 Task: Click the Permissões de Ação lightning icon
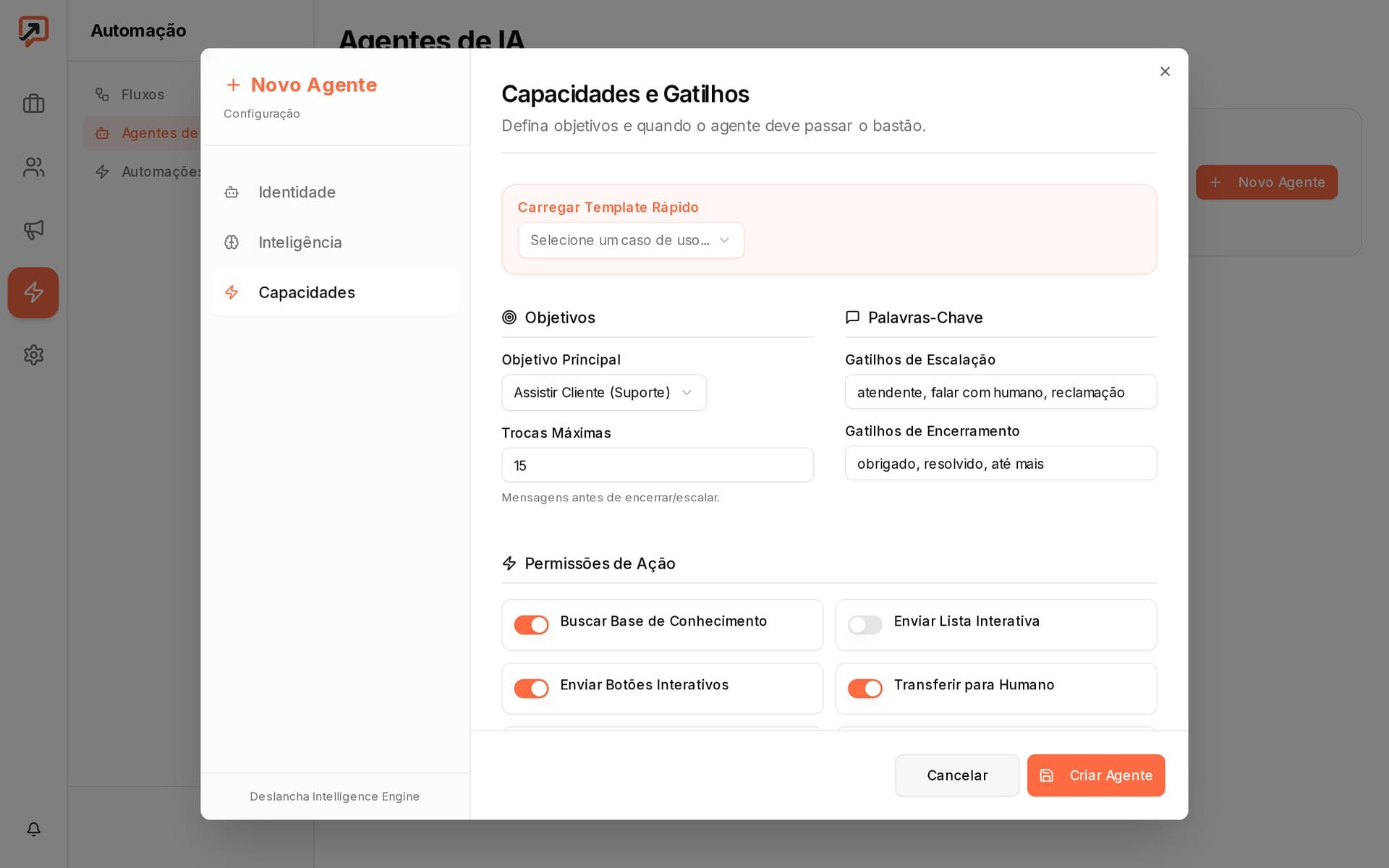(509, 563)
